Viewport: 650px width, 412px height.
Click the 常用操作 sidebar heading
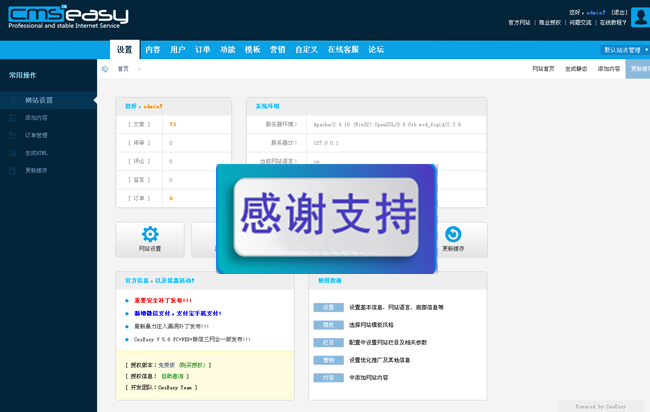[23, 75]
